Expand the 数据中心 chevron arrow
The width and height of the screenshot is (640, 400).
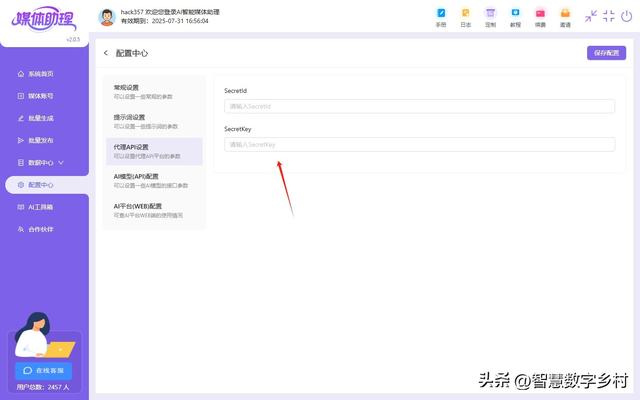point(61,162)
